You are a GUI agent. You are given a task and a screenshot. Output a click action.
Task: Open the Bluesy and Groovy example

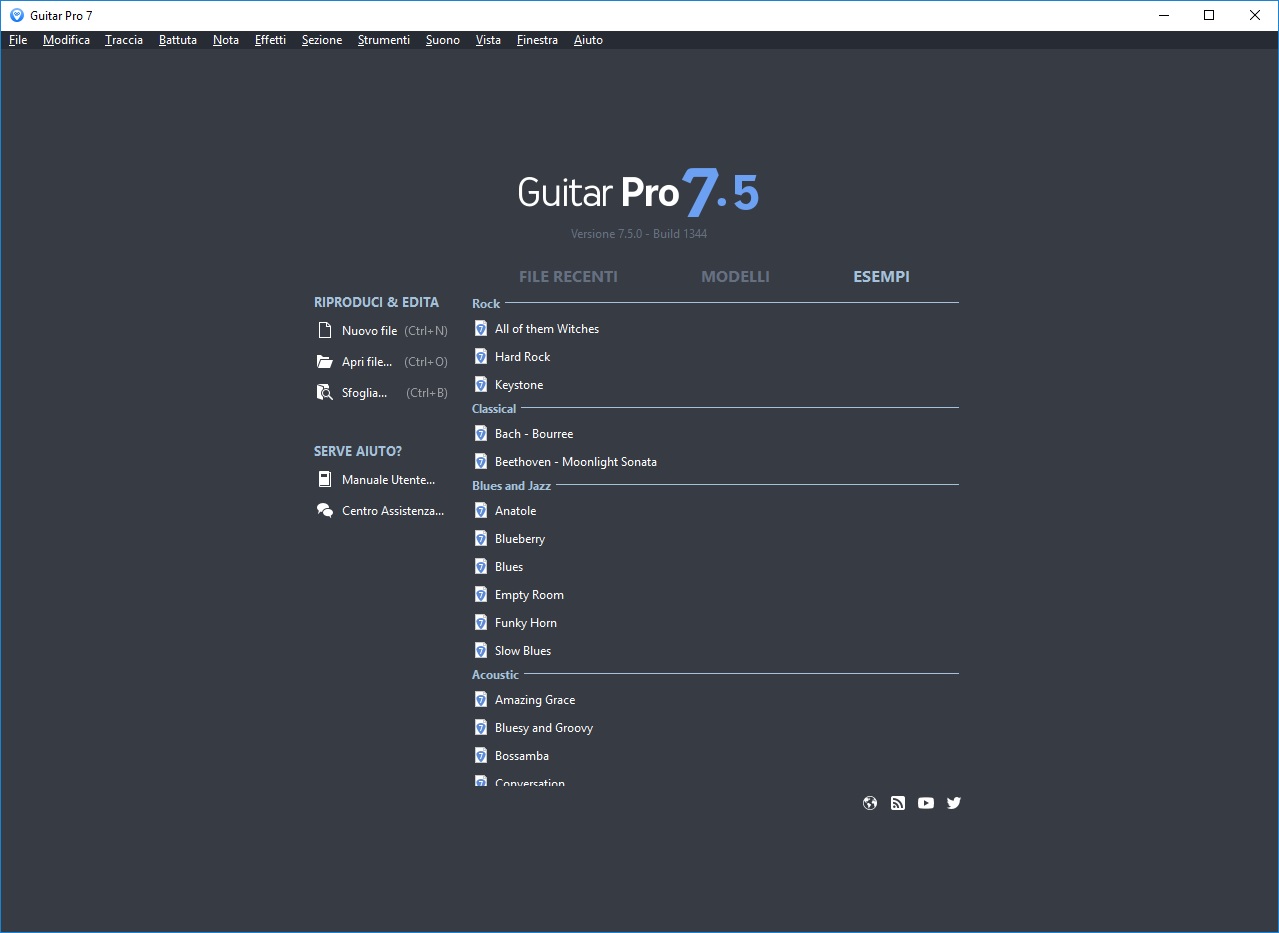click(x=544, y=727)
